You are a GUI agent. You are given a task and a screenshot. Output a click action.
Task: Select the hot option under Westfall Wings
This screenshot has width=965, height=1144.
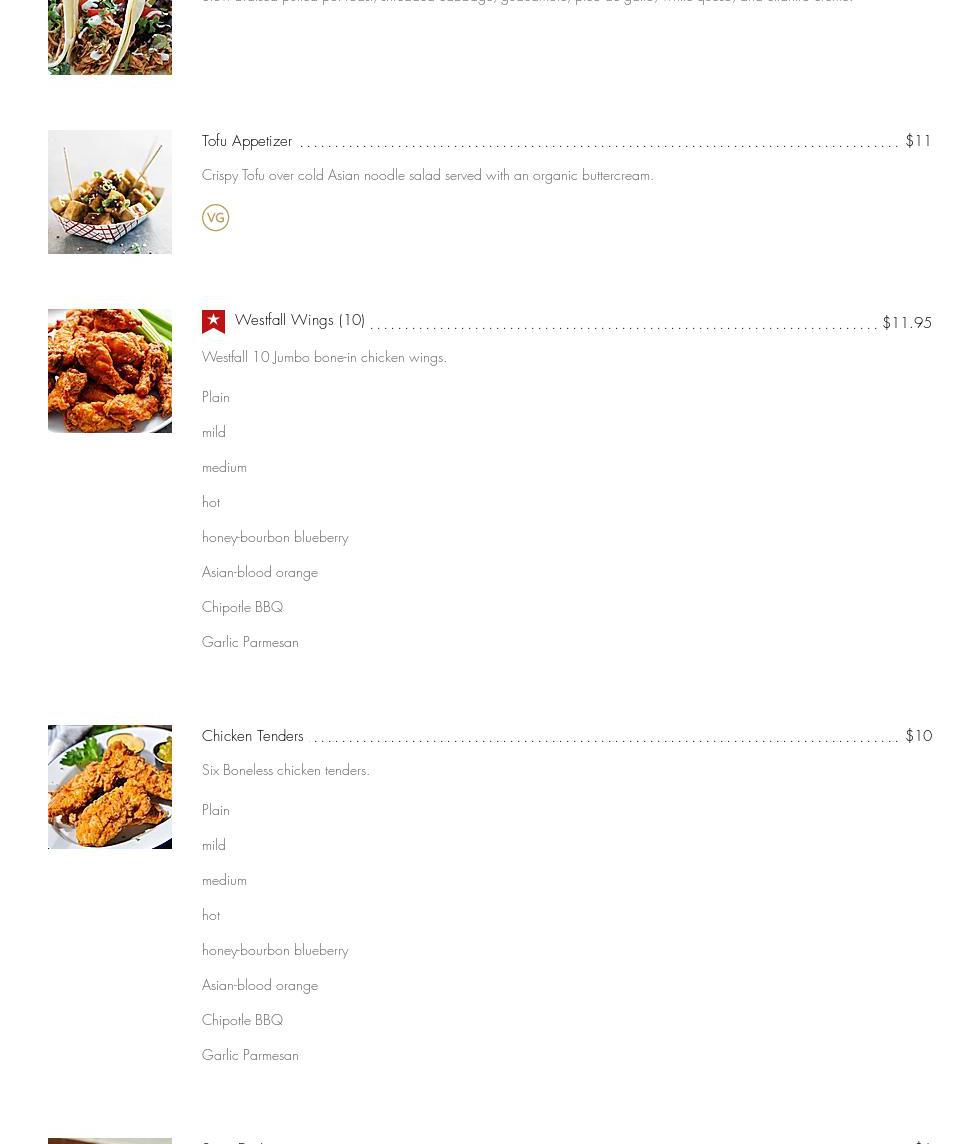pyautogui.click(x=211, y=502)
